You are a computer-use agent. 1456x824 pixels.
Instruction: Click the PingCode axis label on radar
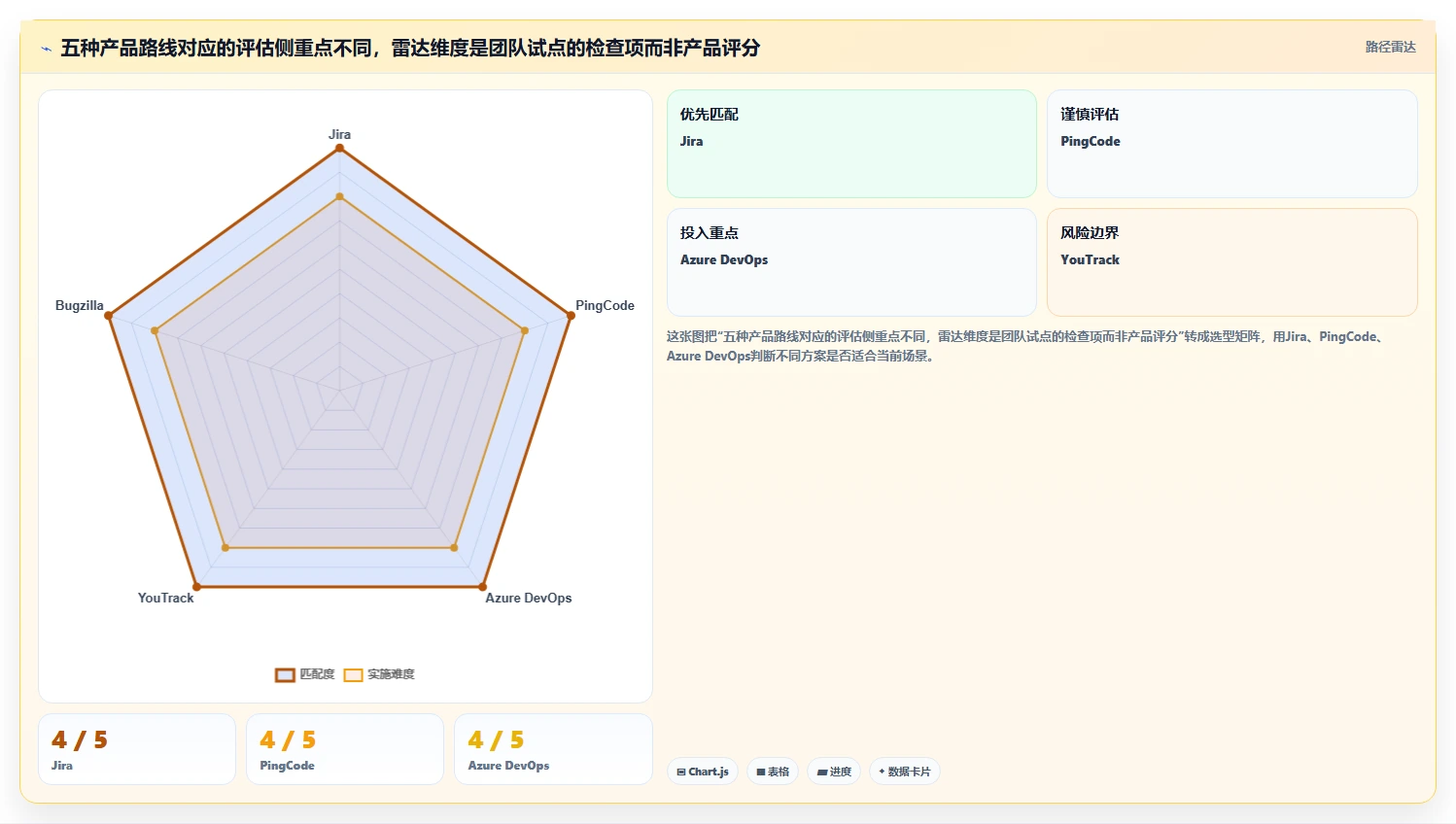coord(605,305)
